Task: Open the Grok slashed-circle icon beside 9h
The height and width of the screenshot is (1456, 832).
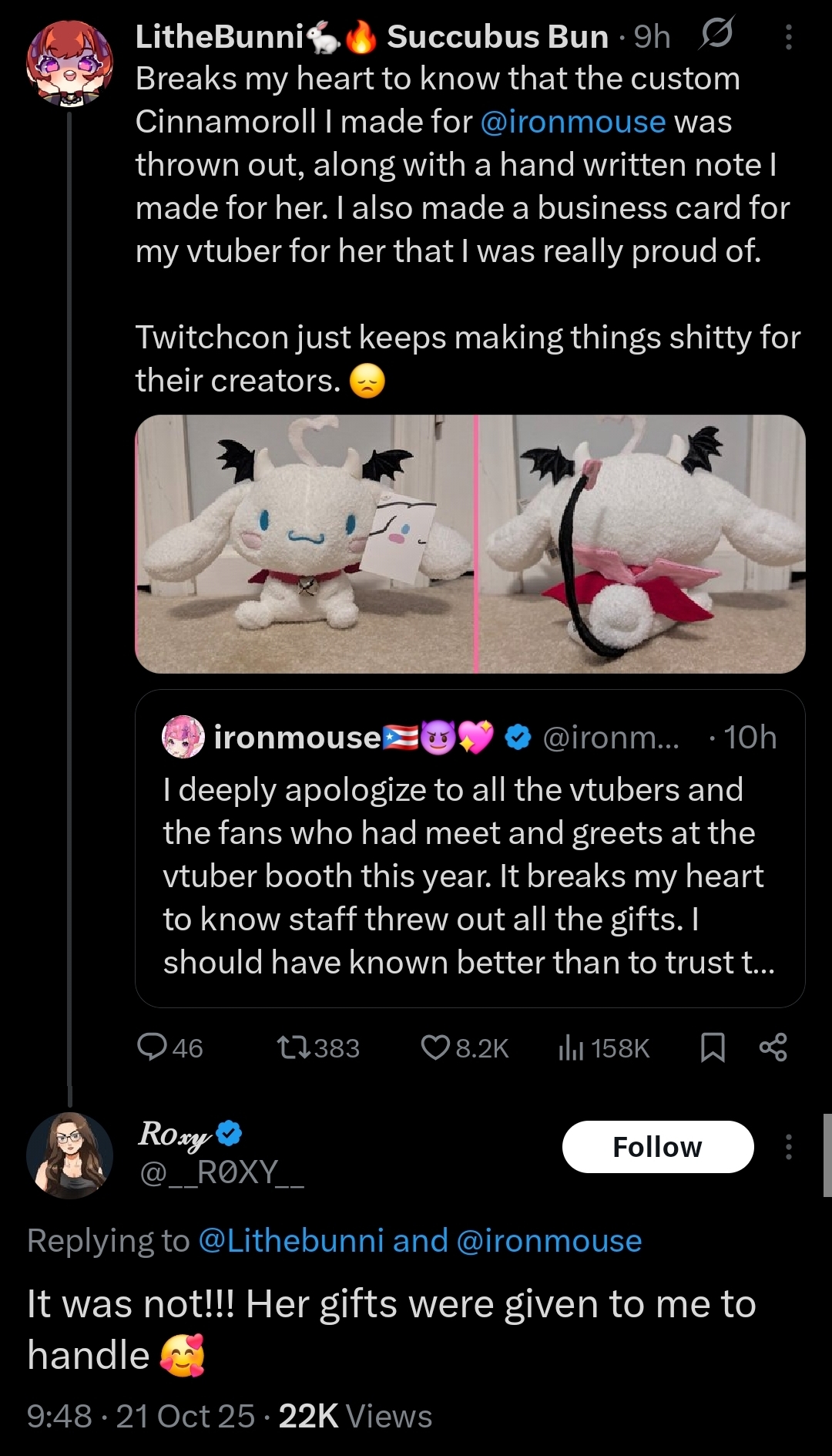Action: (x=716, y=35)
